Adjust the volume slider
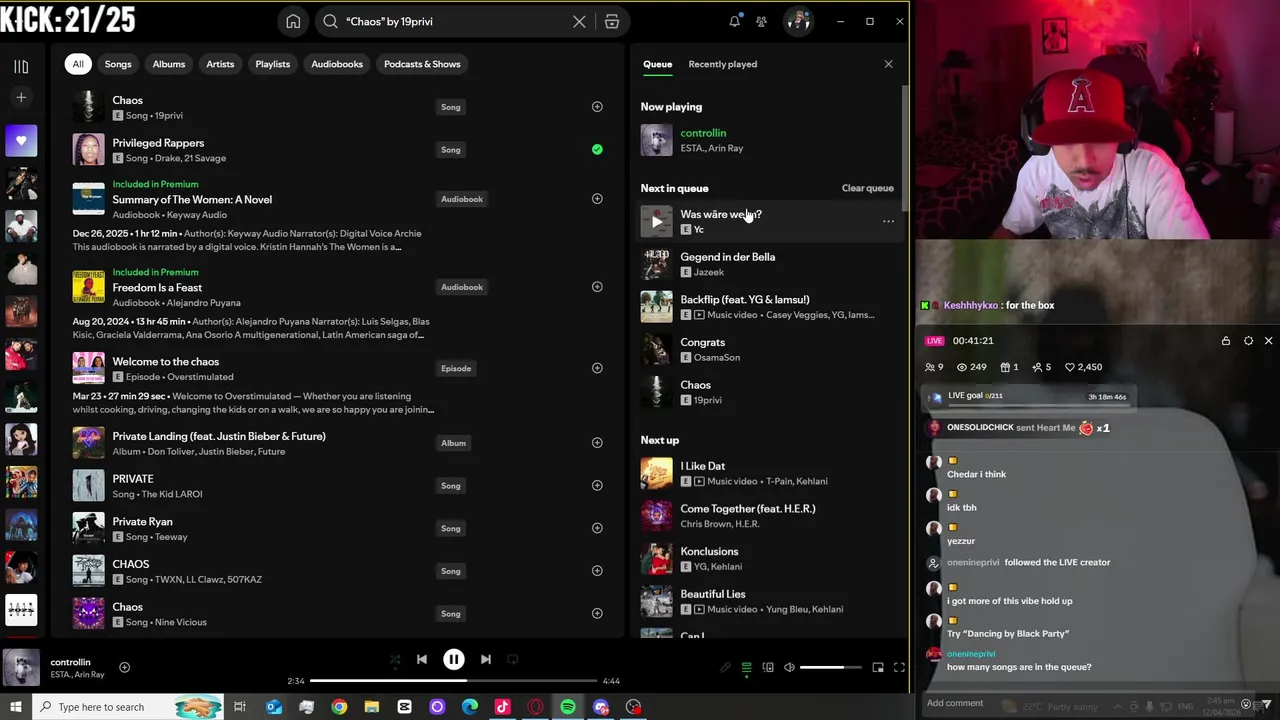Screen dimensions: 1280x720 click(x=830, y=668)
